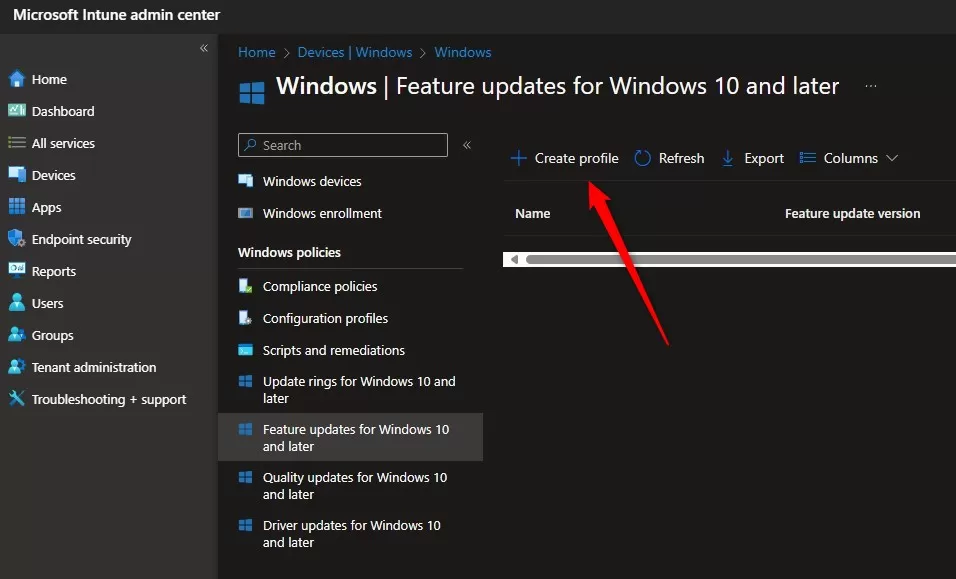Click the Driver updates Windows logo icon
Viewport: 956px width, 579px height.
pyautogui.click(x=246, y=525)
